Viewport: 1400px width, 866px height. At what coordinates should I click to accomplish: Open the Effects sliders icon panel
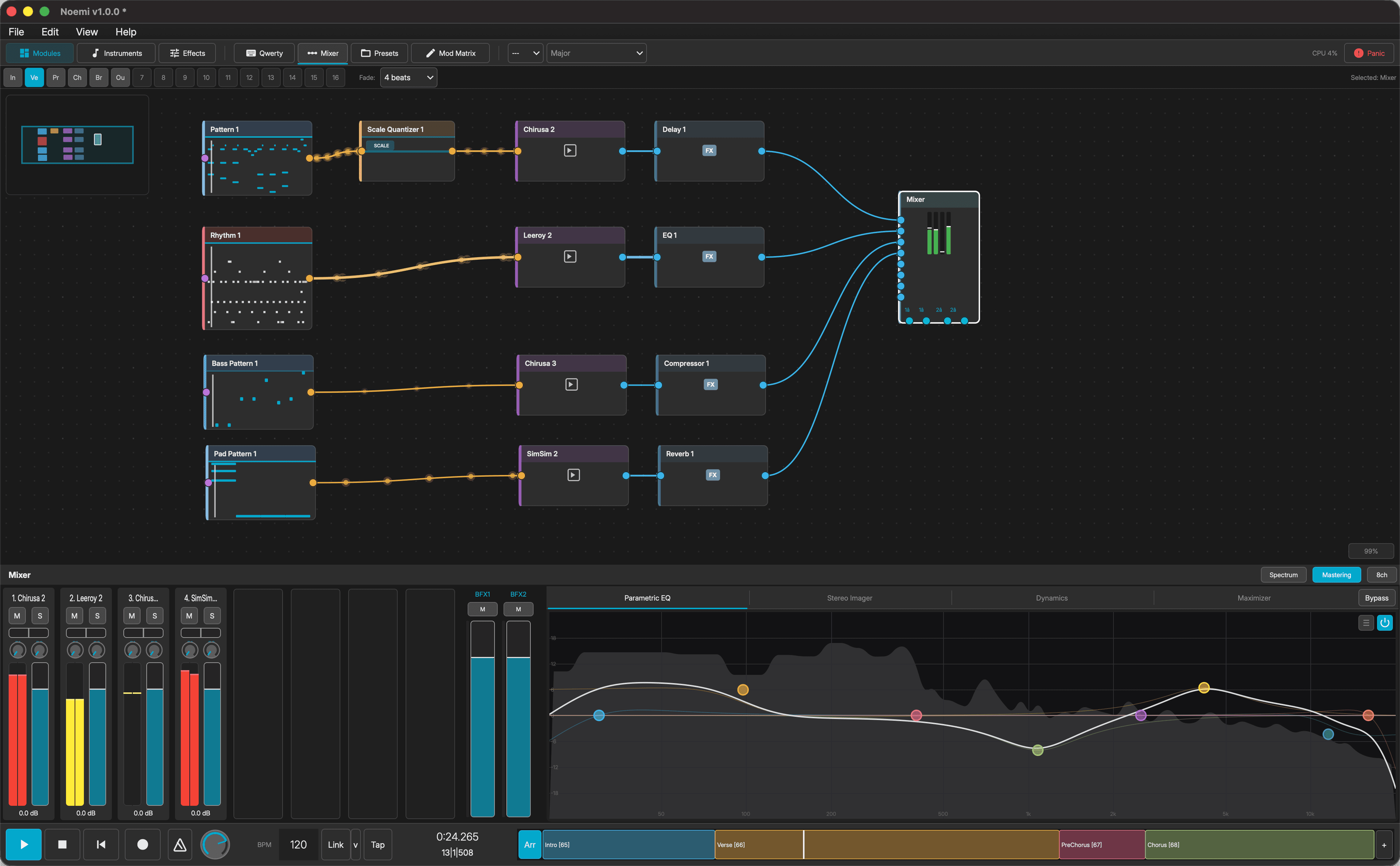point(187,53)
